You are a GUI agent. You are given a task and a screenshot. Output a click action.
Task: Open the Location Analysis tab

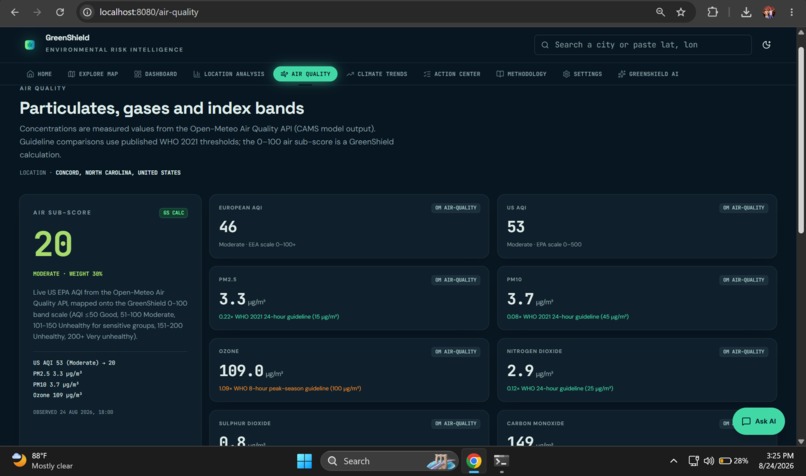(x=229, y=74)
